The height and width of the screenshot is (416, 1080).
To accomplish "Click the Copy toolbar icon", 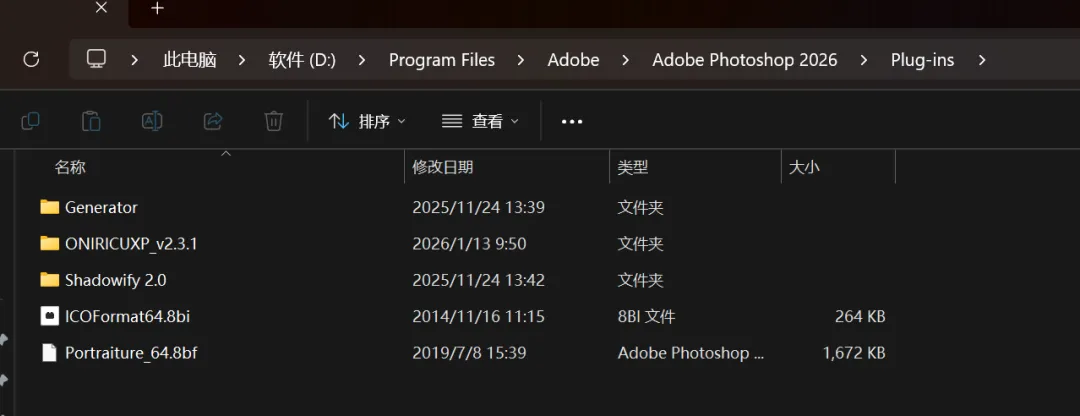I will click(30, 122).
